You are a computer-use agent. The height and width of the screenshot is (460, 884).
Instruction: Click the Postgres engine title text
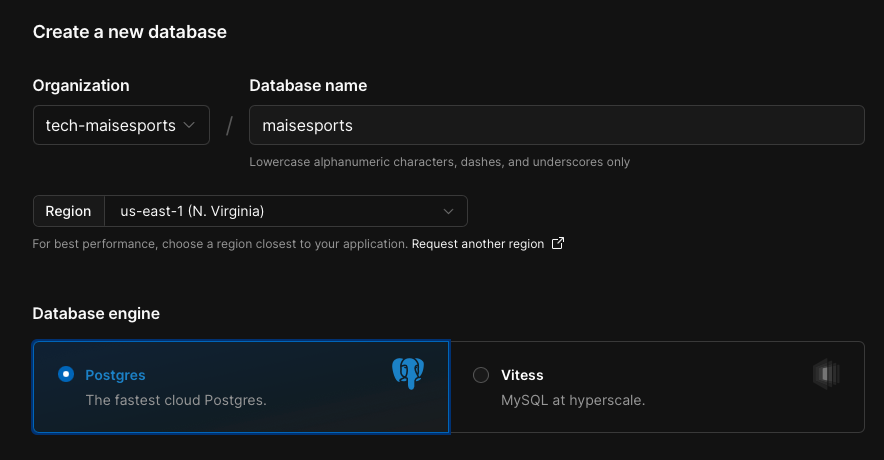(x=115, y=375)
